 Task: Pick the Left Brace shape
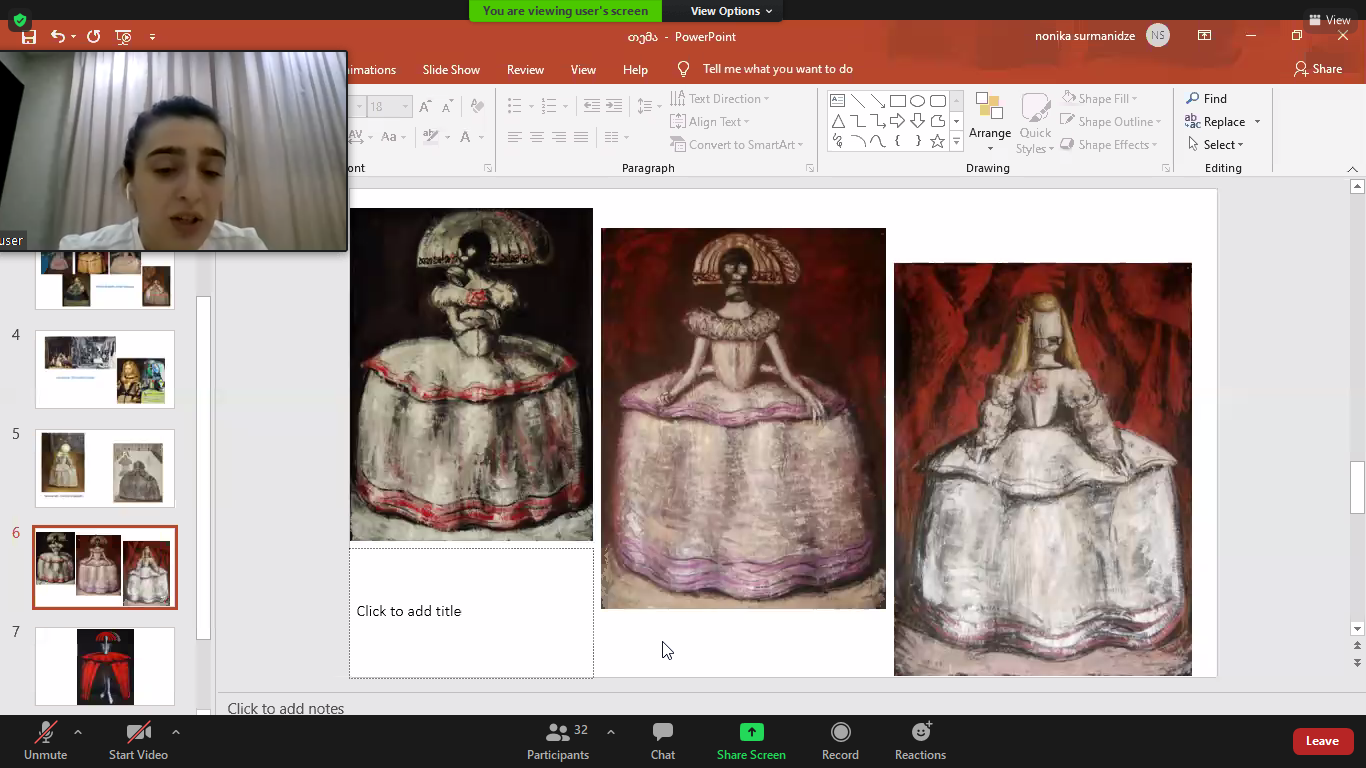pos(898,141)
